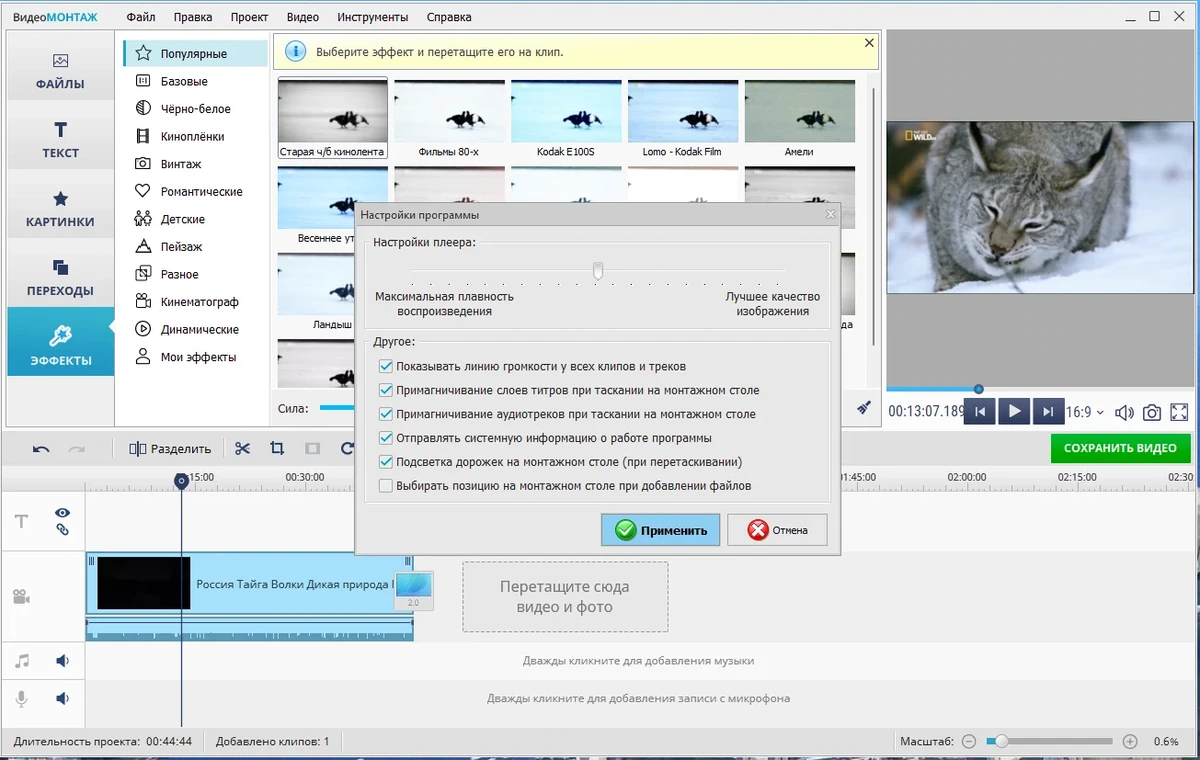Open the Правка menu
This screenshot has height=760, width=1200.
click(192, 17)
